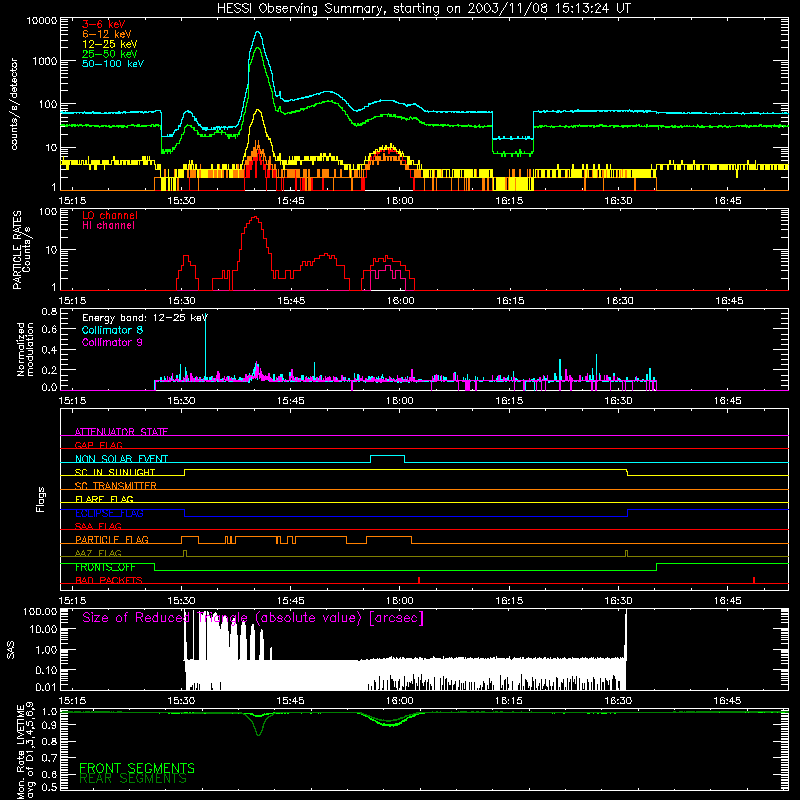This screenshot has height=800, width=800.
Task: Click the 16:45 tick under the flags panel
Action: [x=727, y=601]
